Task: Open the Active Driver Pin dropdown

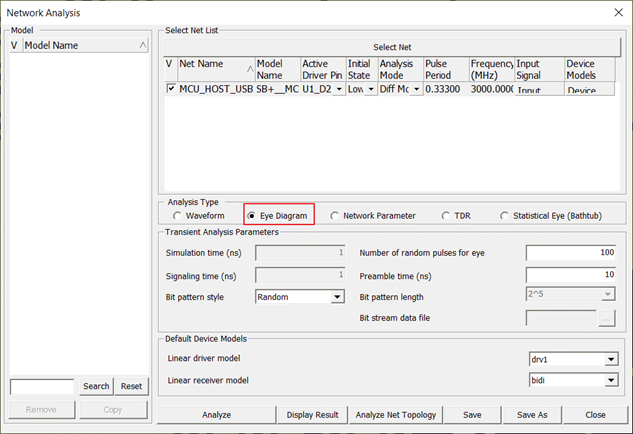Action: click(x=339, y=89)
